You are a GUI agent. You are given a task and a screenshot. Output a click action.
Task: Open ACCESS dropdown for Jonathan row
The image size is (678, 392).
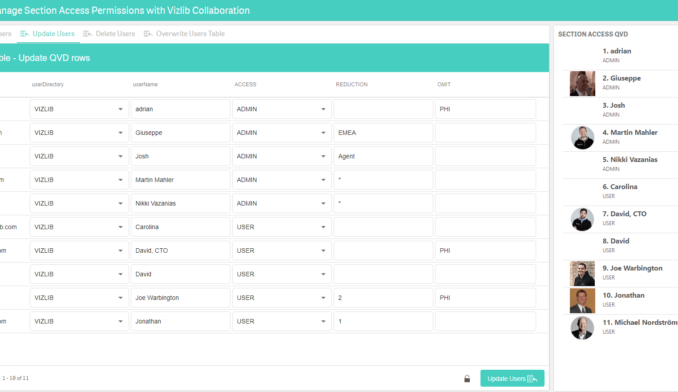[x=282, y=321]
